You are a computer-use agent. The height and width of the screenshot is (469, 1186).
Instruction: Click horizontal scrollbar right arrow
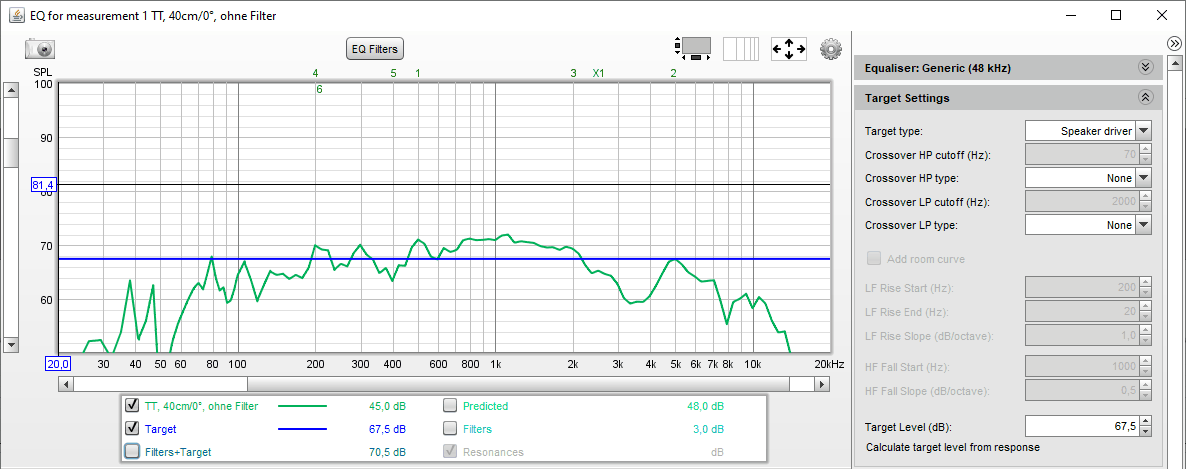(822, 384)
